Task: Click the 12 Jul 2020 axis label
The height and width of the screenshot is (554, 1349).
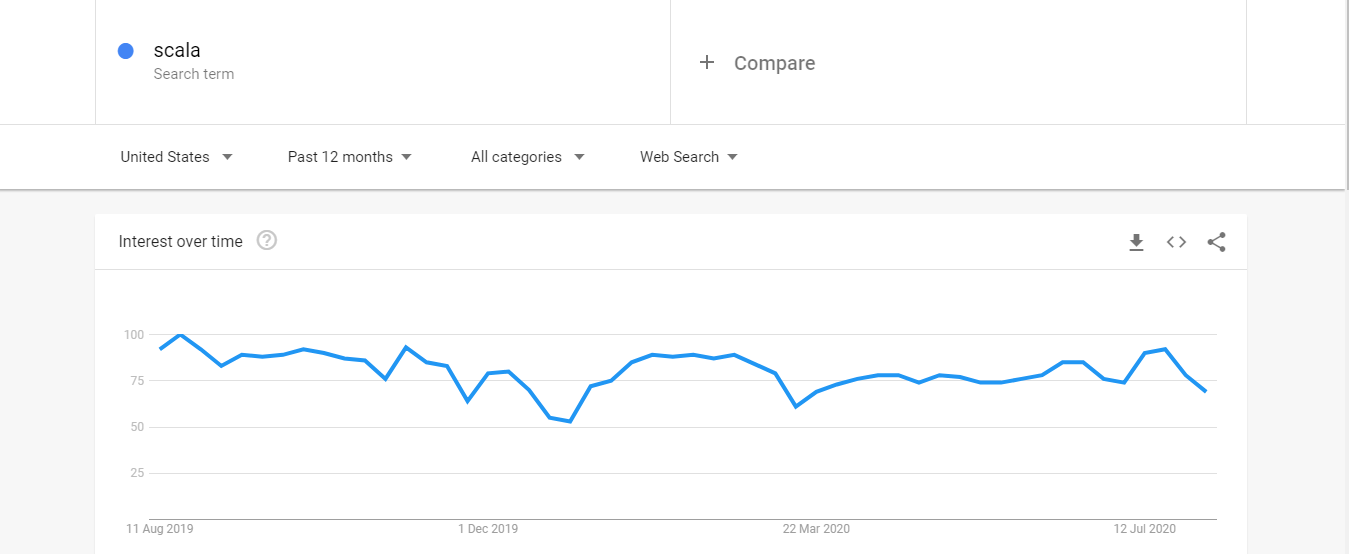Action: 1145,528
